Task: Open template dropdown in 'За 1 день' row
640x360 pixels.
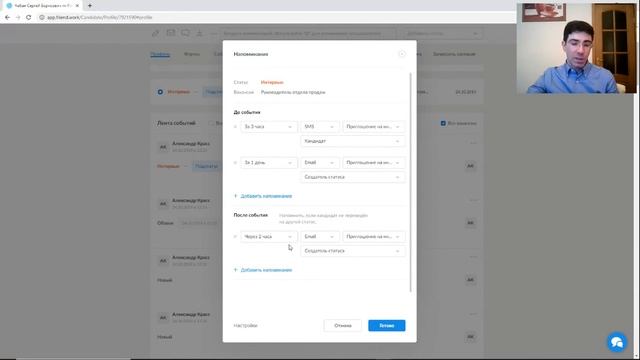Action: click(x=373, y=163)
